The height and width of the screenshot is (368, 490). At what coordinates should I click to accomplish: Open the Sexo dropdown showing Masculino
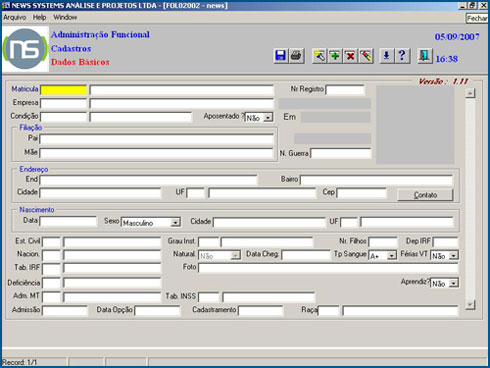click(x=175, y=222)
